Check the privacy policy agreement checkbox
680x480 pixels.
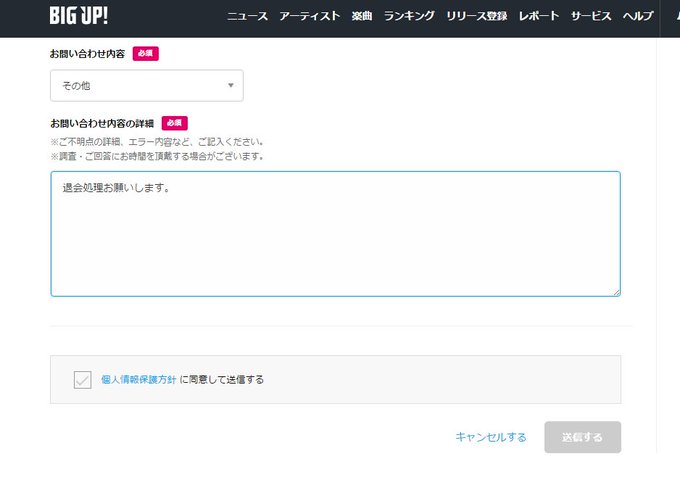tap(82, 380)
